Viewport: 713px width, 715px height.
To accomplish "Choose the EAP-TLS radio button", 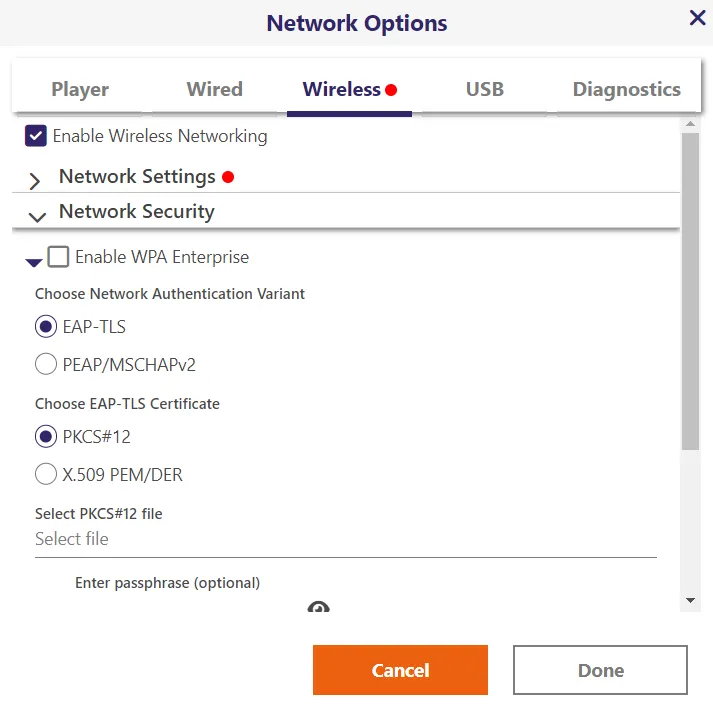I will [46, 326].
